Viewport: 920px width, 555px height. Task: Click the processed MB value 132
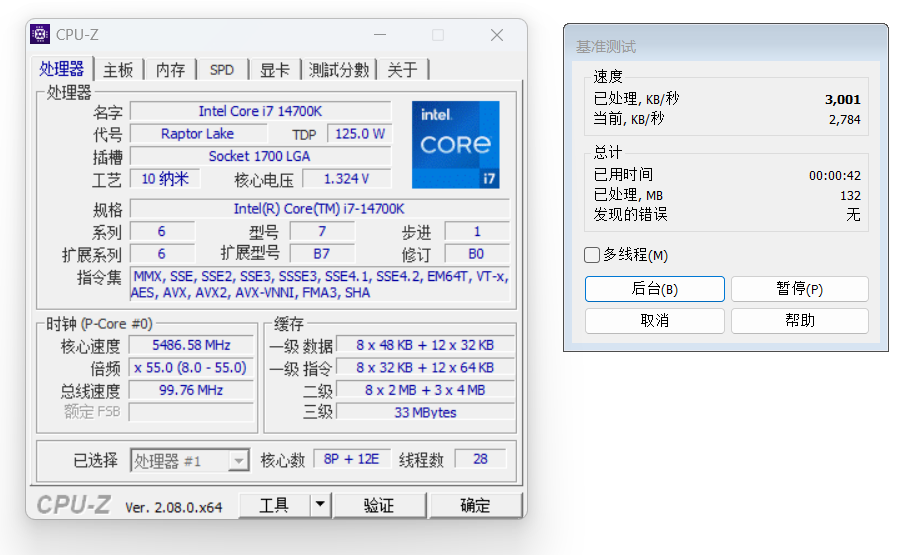[850, 195]
